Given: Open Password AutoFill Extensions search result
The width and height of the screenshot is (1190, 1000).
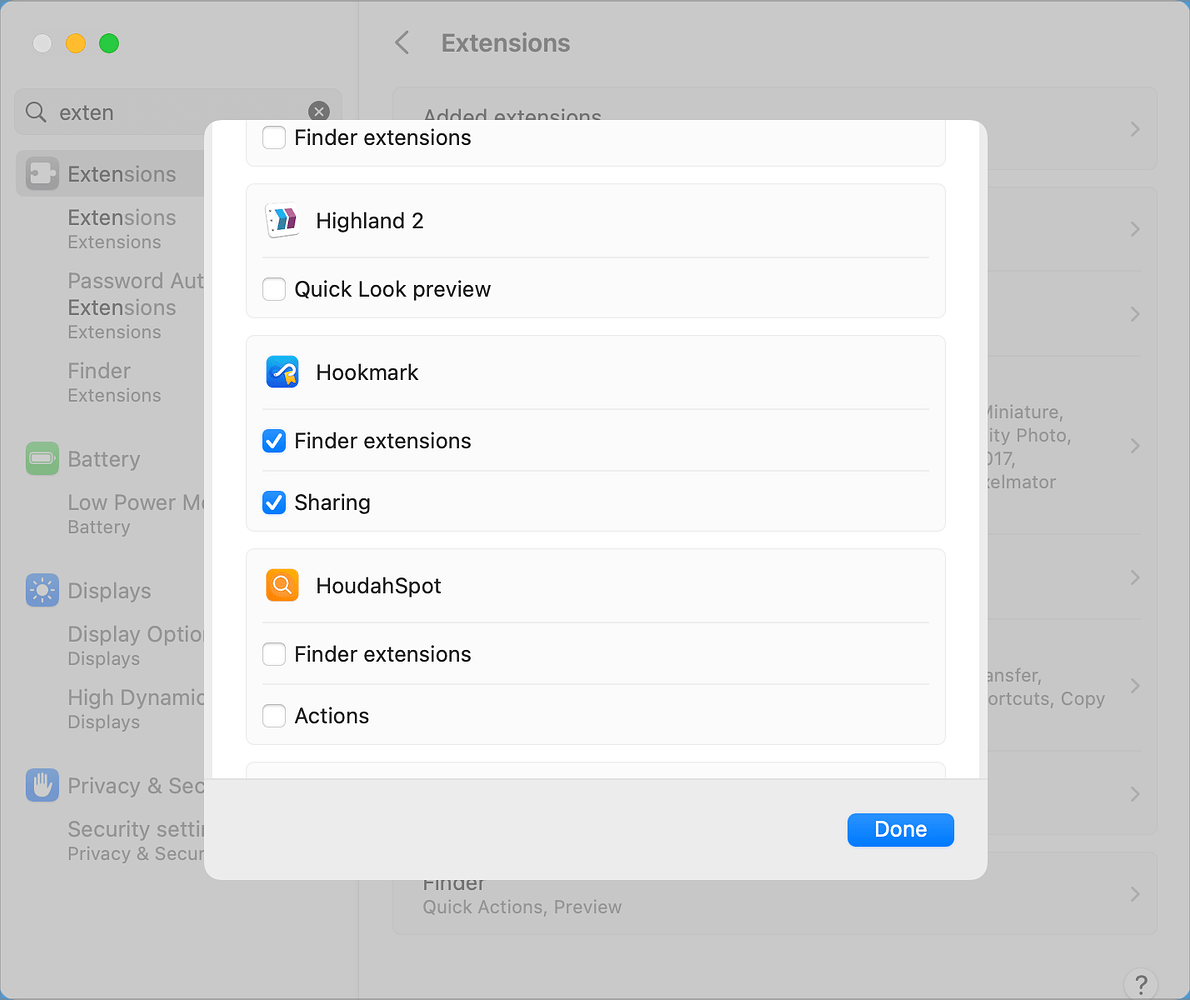Looking at the screenshot, I should (x=135, y=306).
